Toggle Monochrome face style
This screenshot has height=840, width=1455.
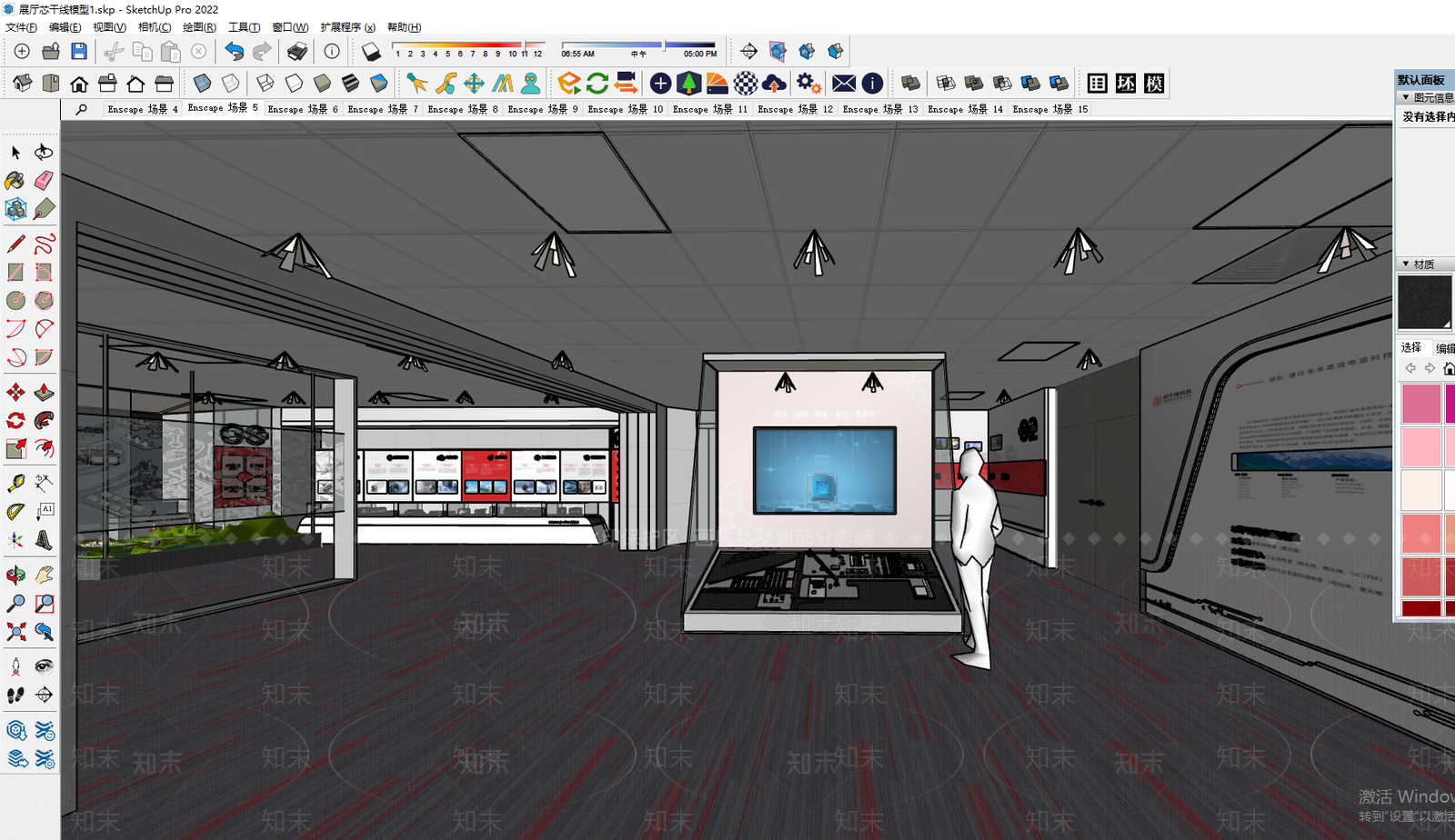tap(378, 84)
